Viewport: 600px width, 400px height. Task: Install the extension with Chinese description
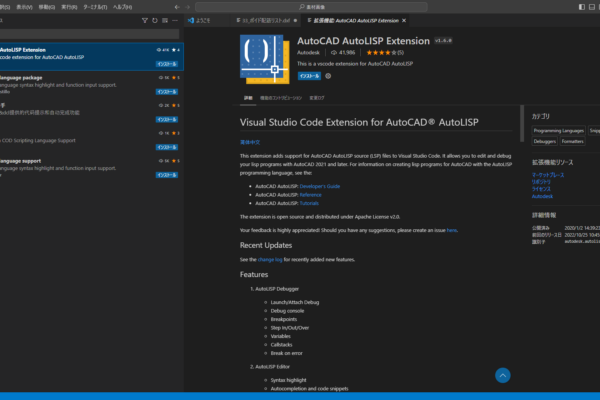[x=167, y=119]
